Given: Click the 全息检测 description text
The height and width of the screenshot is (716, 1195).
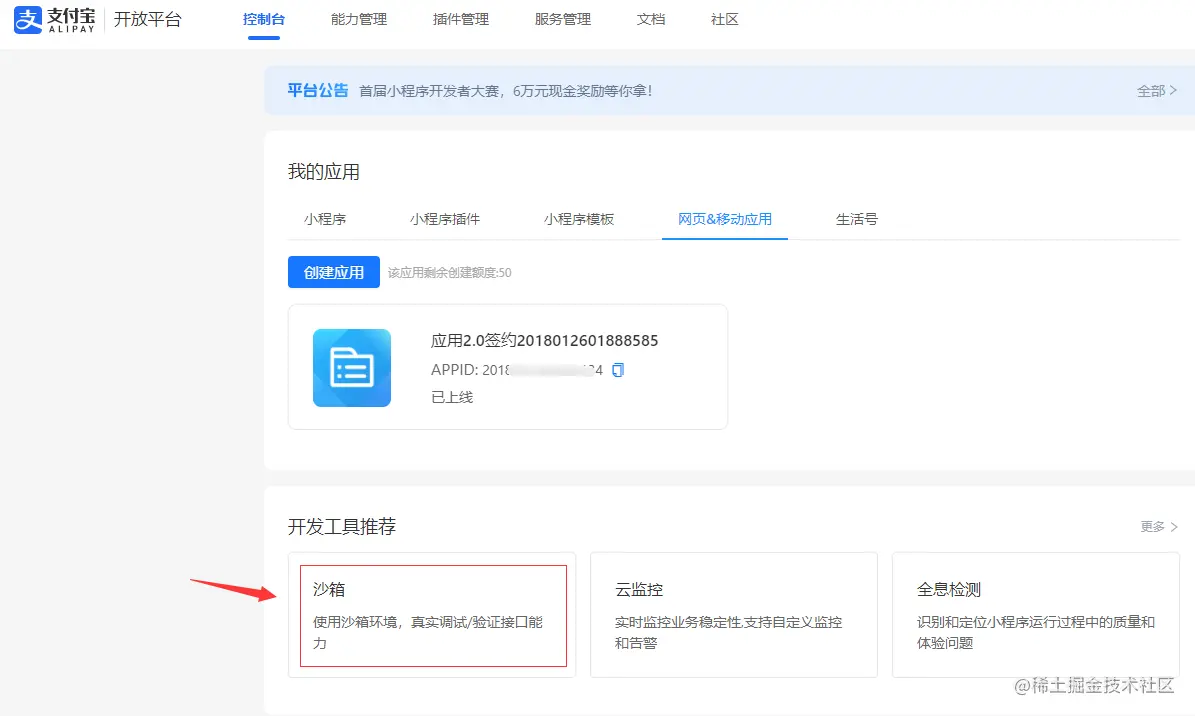Looking at the screenshot, I should 1036,632.
